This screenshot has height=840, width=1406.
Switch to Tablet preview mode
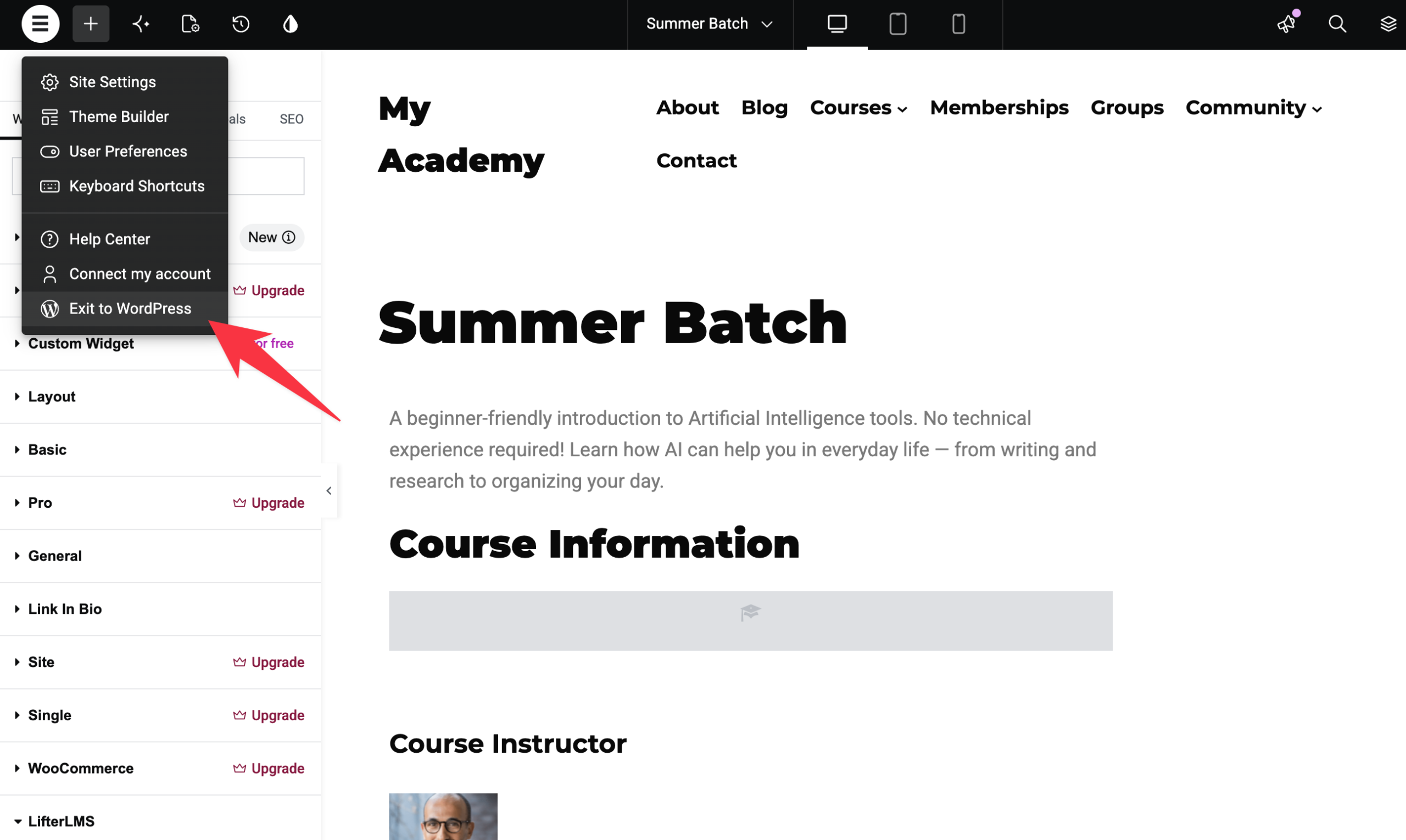click(x=897, y=24)
